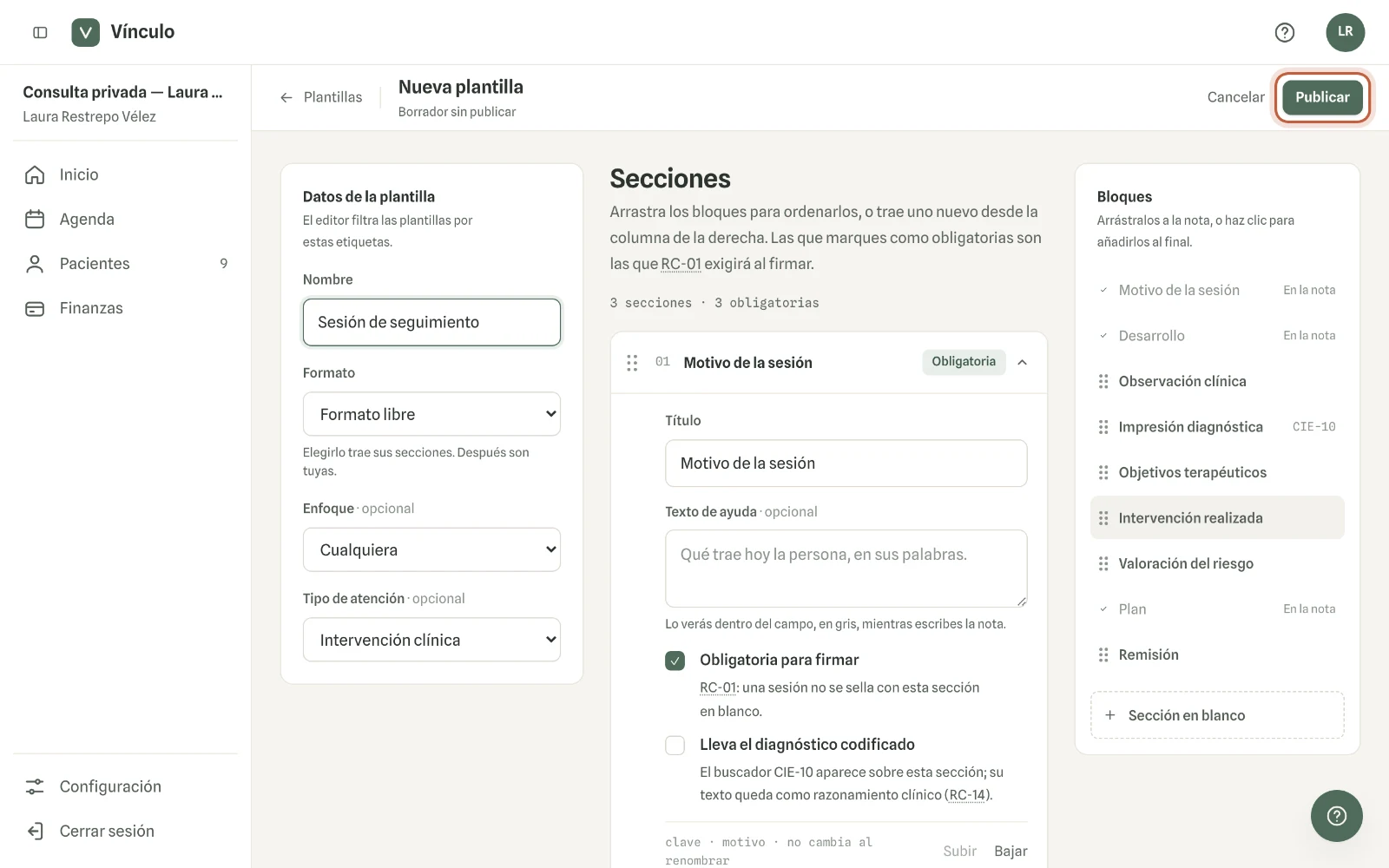Click the RC-14 reference link
The width and height of the screenshot is (1389, 868).
(x=968, y=795)
